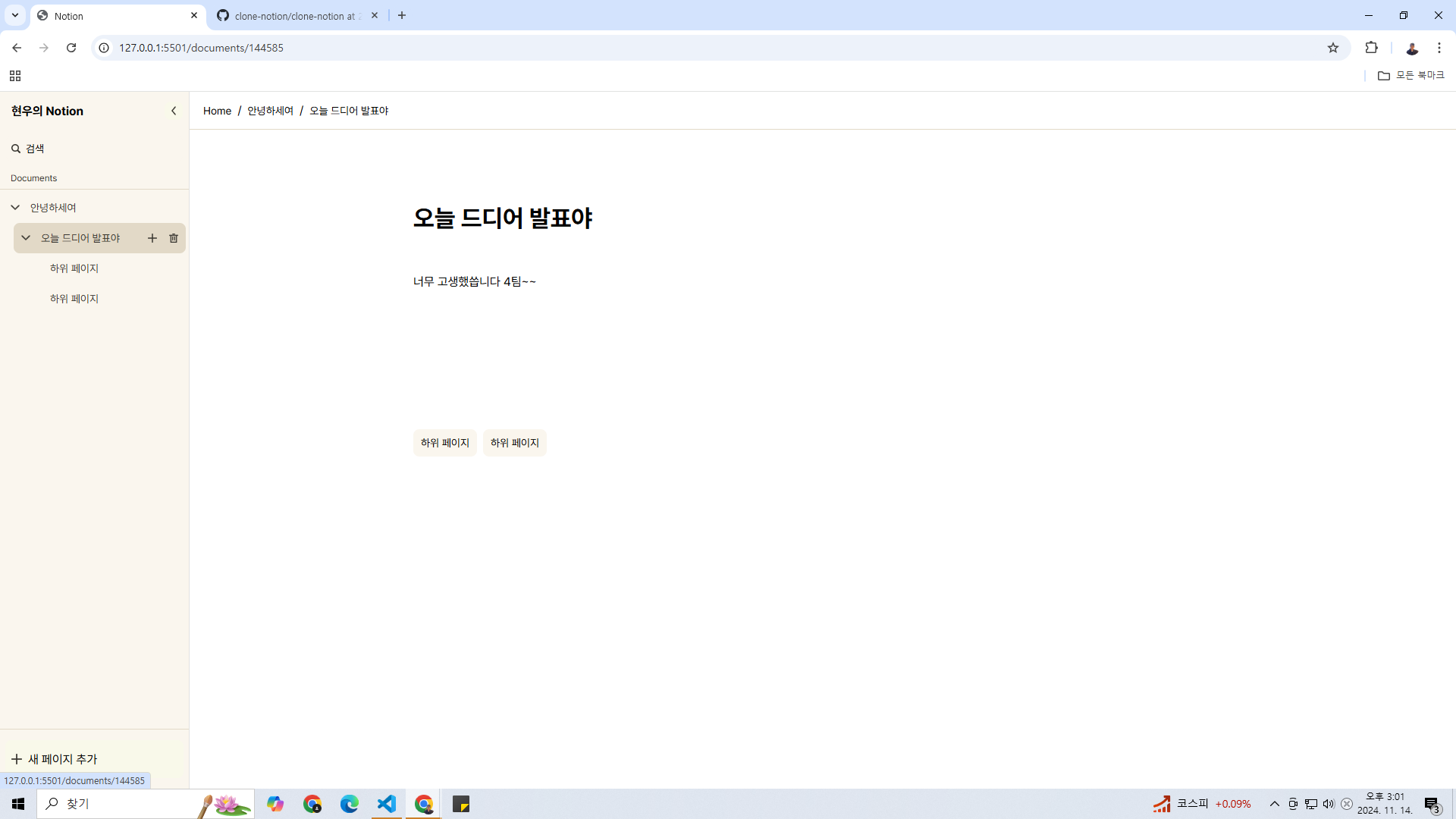Image resolution: width=1456 pixels, height=819 pixels.
Task: Collapse the 오늘 드디어 발표야 subtree
Action: point(26,238)
